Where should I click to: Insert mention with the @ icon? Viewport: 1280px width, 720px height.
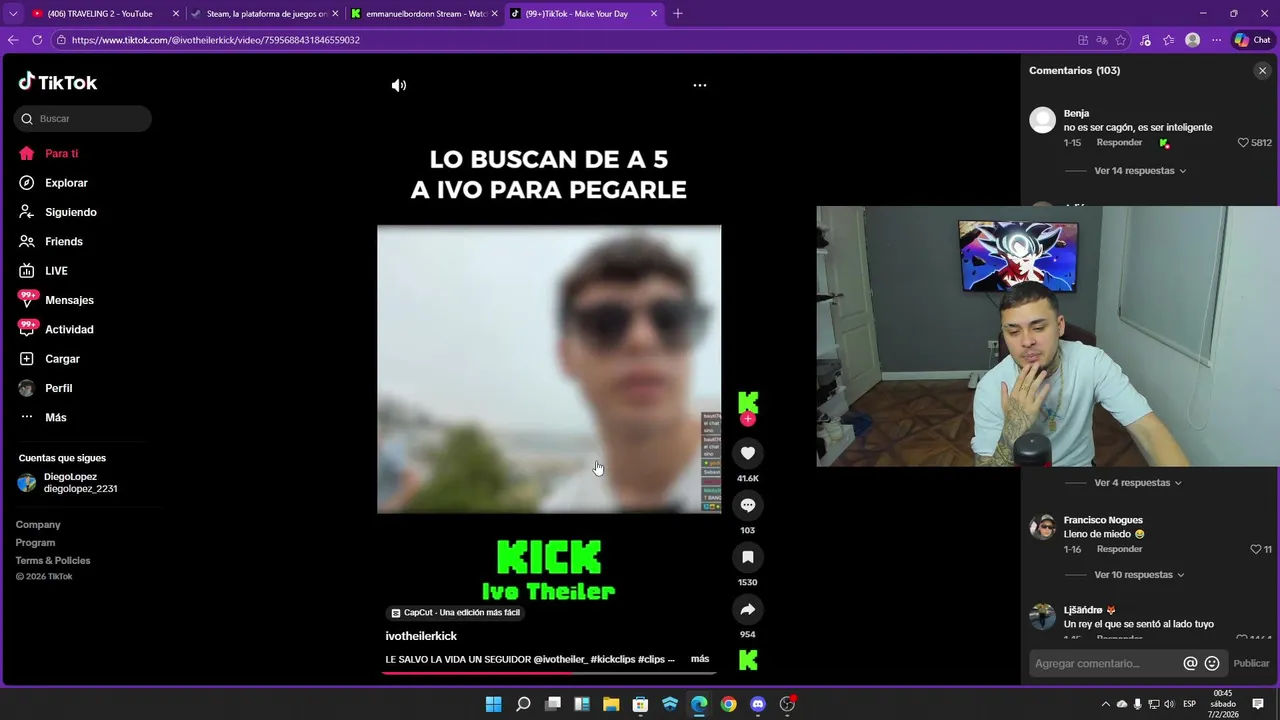coord(1190,663)
